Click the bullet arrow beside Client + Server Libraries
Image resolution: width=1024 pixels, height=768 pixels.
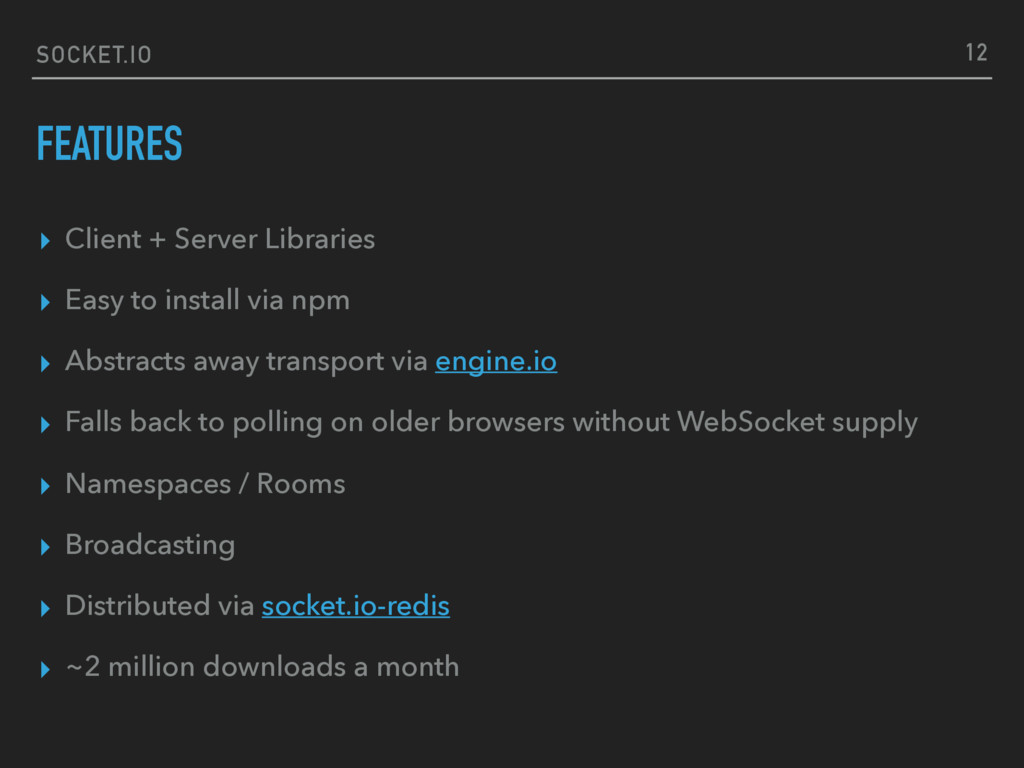(43, 241)
